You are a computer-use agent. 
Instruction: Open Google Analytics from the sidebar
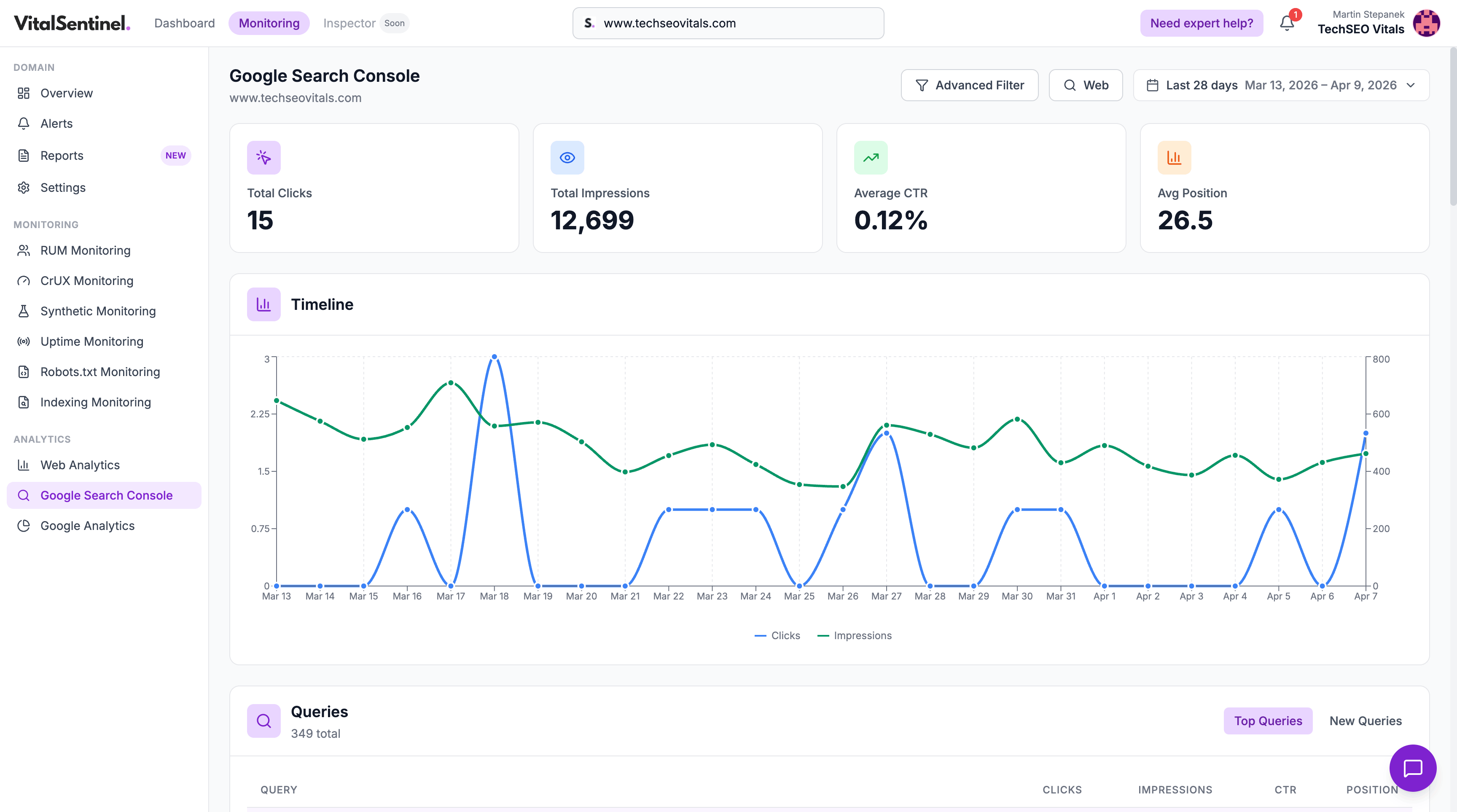click(x=88, y=525)
